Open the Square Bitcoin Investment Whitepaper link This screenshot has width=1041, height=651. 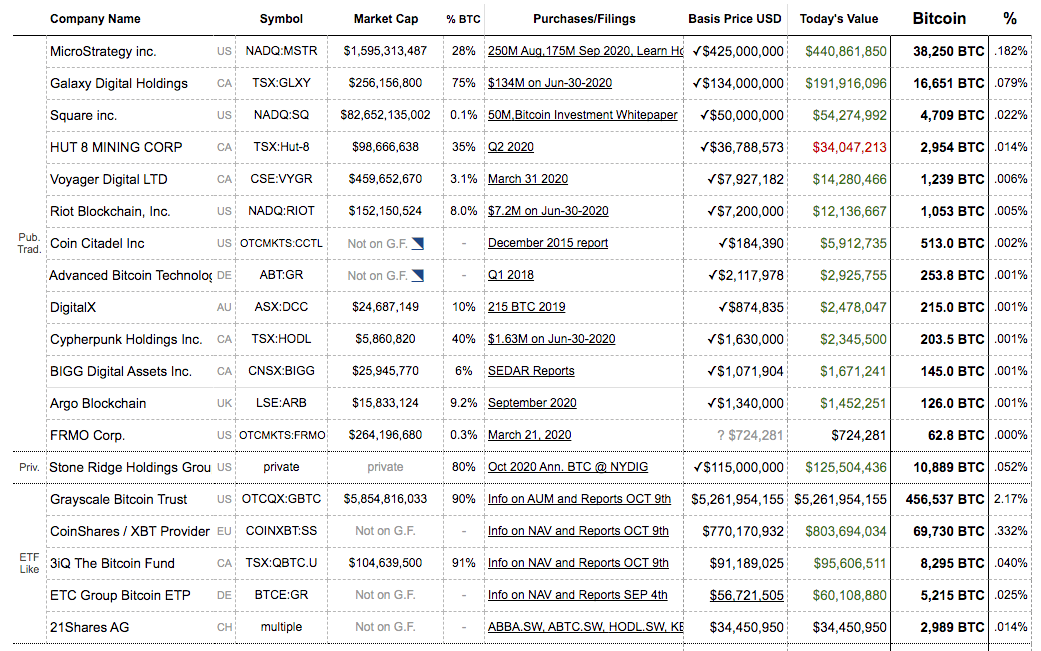582,115
